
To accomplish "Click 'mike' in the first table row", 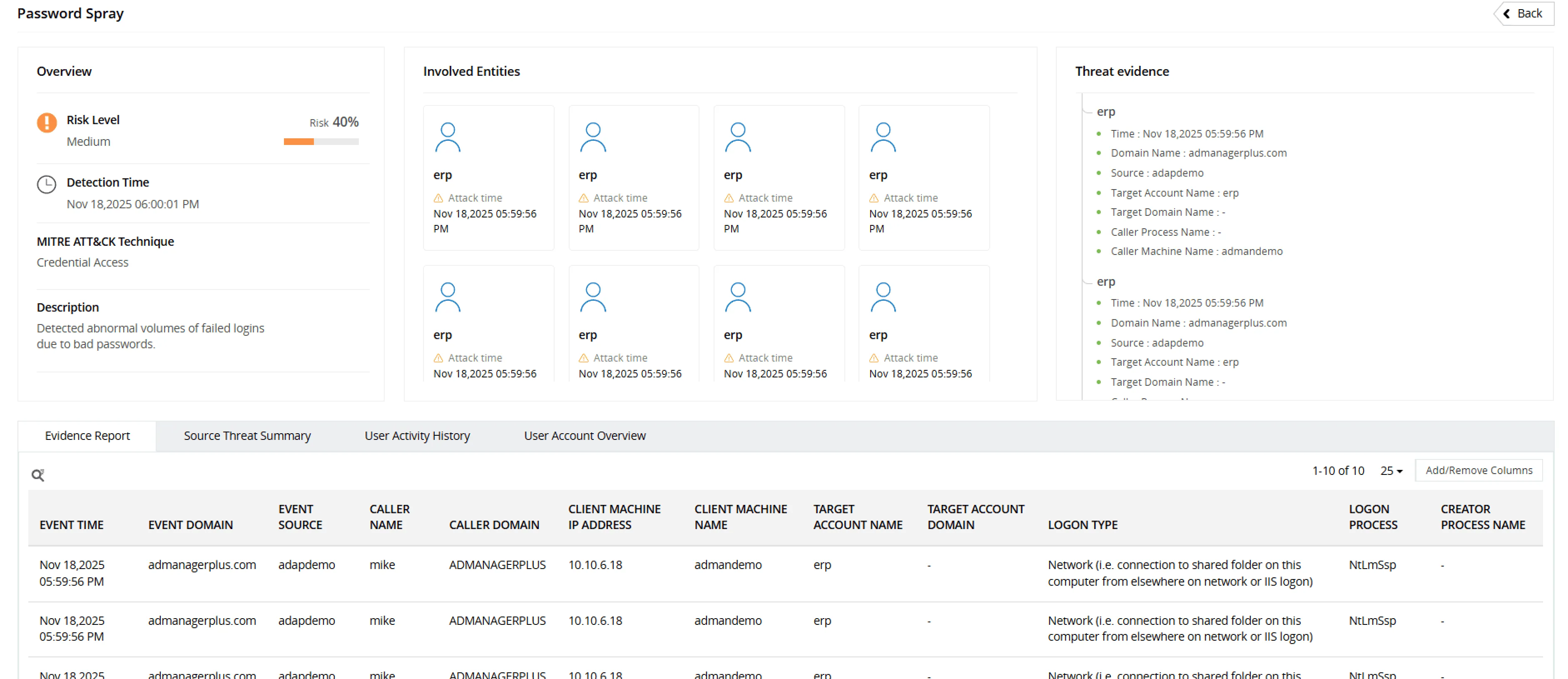I will [382, 564].
